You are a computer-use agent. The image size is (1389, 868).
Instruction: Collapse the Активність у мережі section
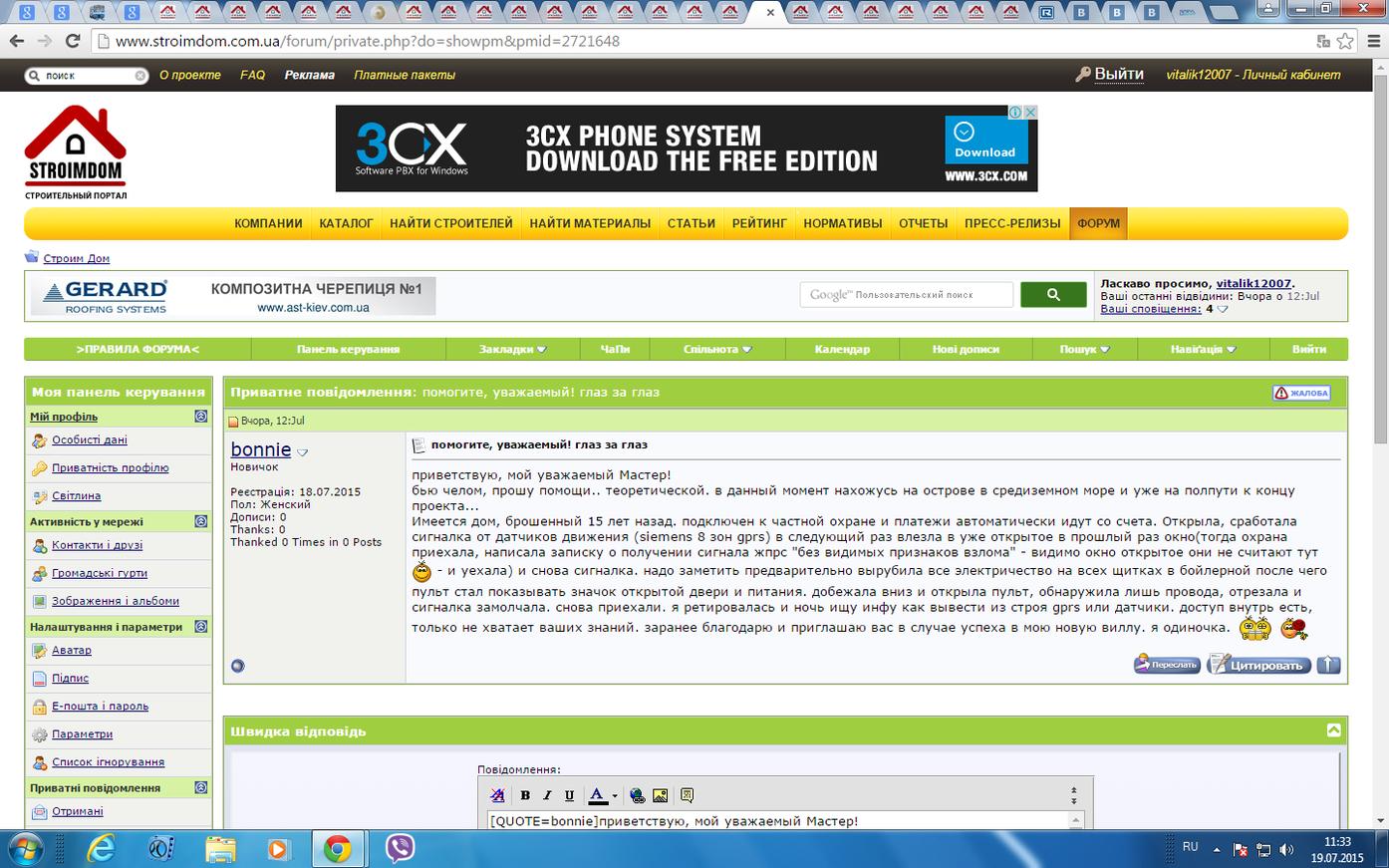[201, 521]
